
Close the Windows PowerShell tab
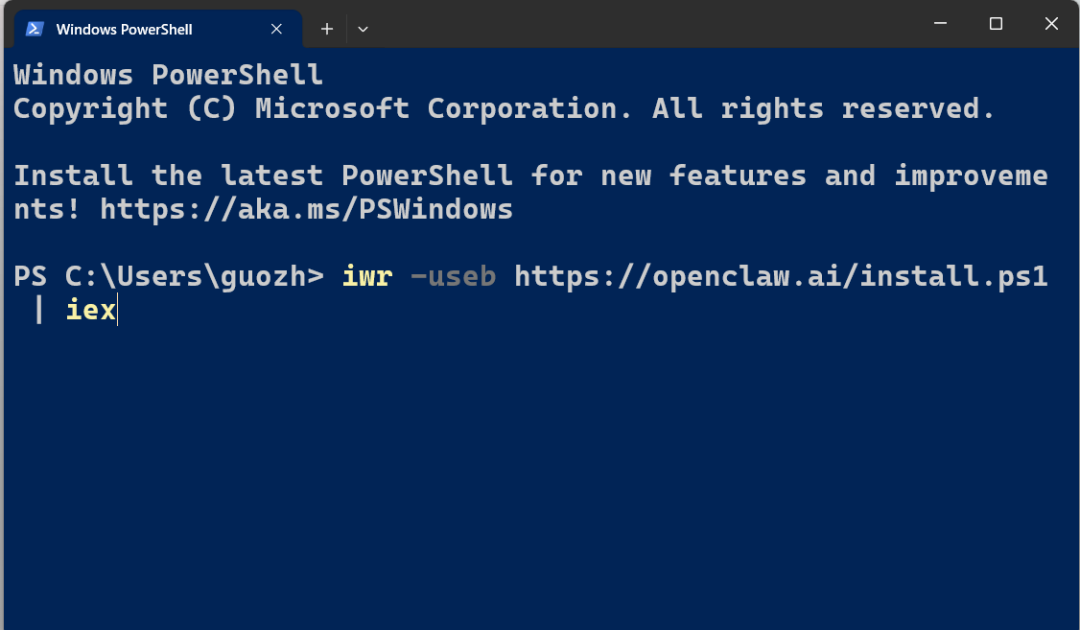tap(277, 29)
